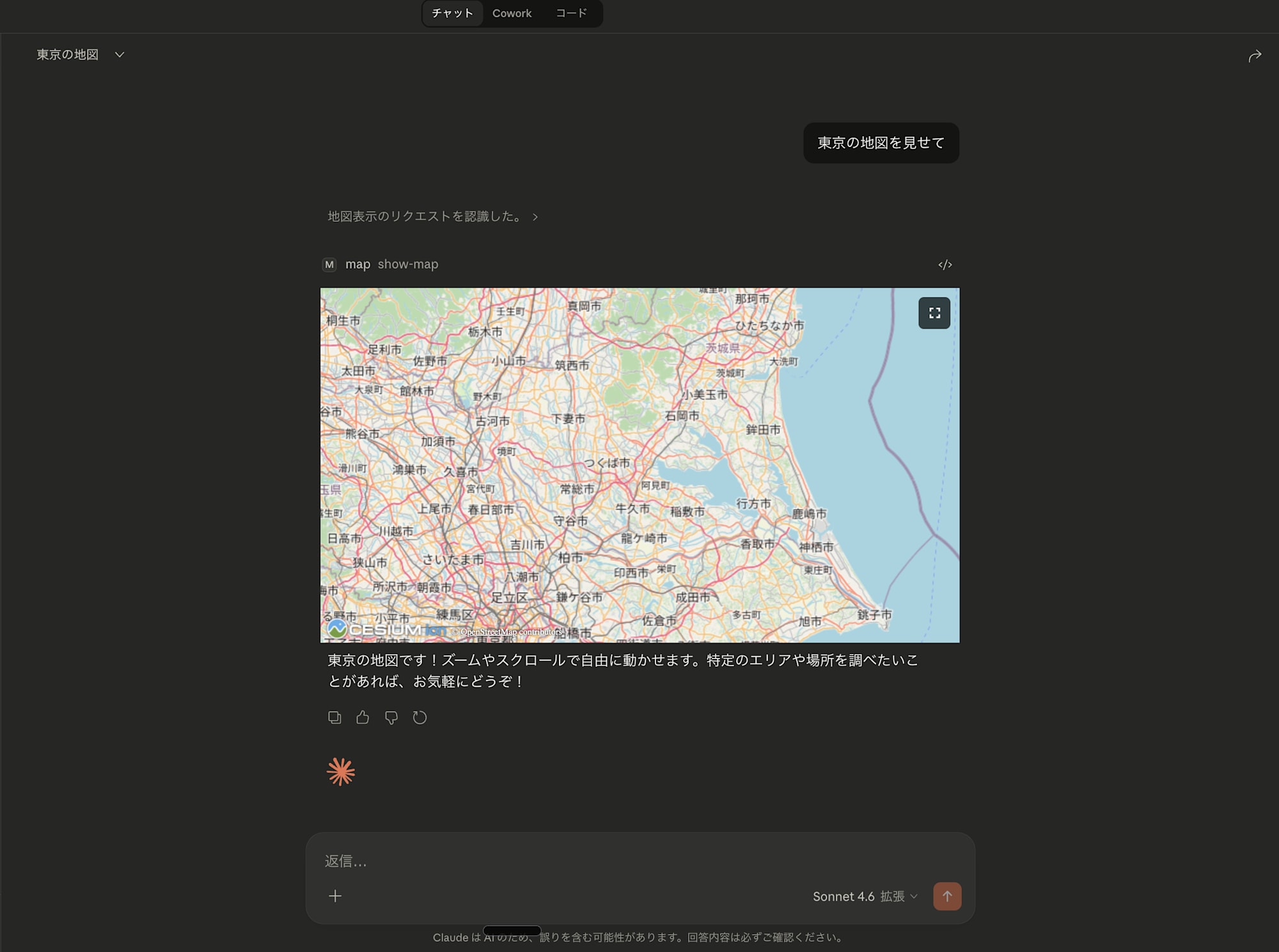Select the チャット tab
Screen dimensions: 1279x952
coord(452,13)
